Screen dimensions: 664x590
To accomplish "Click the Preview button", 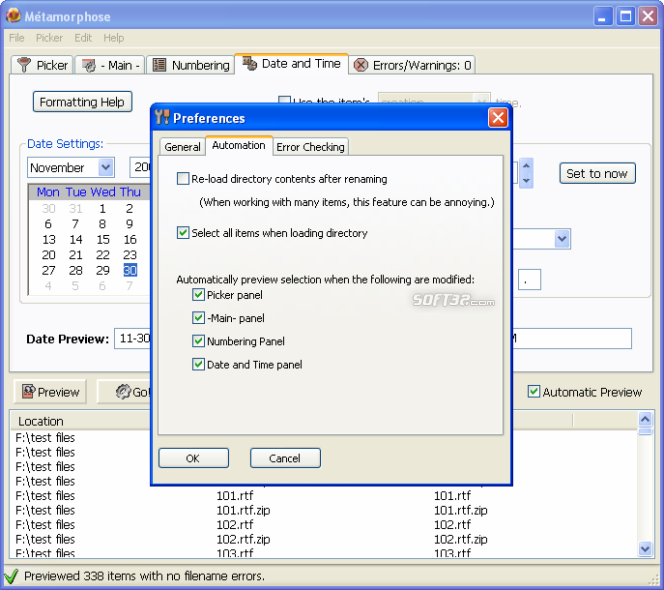I will (x=50, y=392).
